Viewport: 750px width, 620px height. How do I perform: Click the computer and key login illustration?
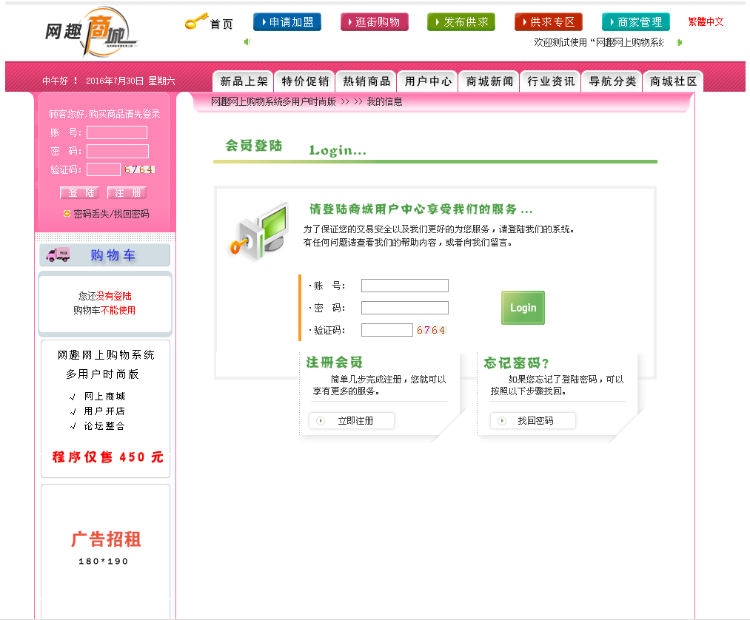pyautogui.click(x=259, y=231)
